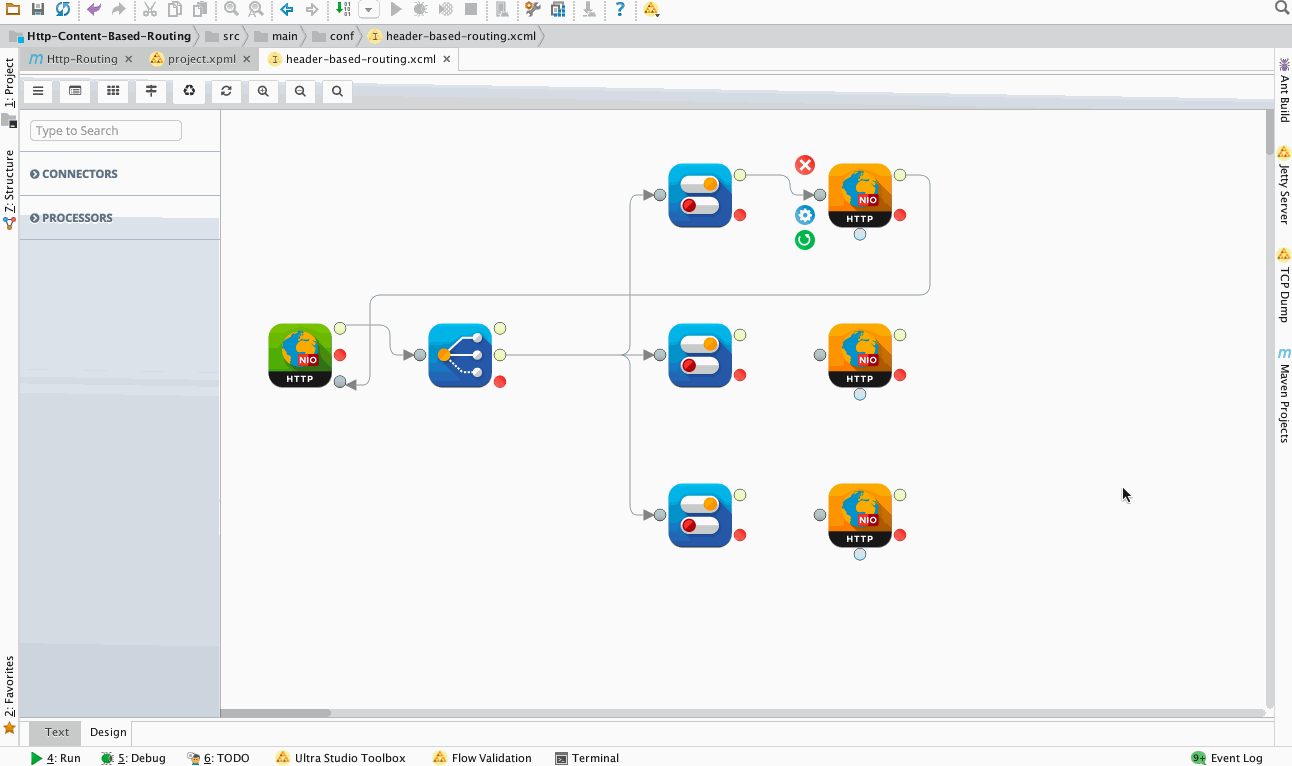This screenshot has width=1292, height=766.
Task: Select the Design view tab
Action: [108, 732]
